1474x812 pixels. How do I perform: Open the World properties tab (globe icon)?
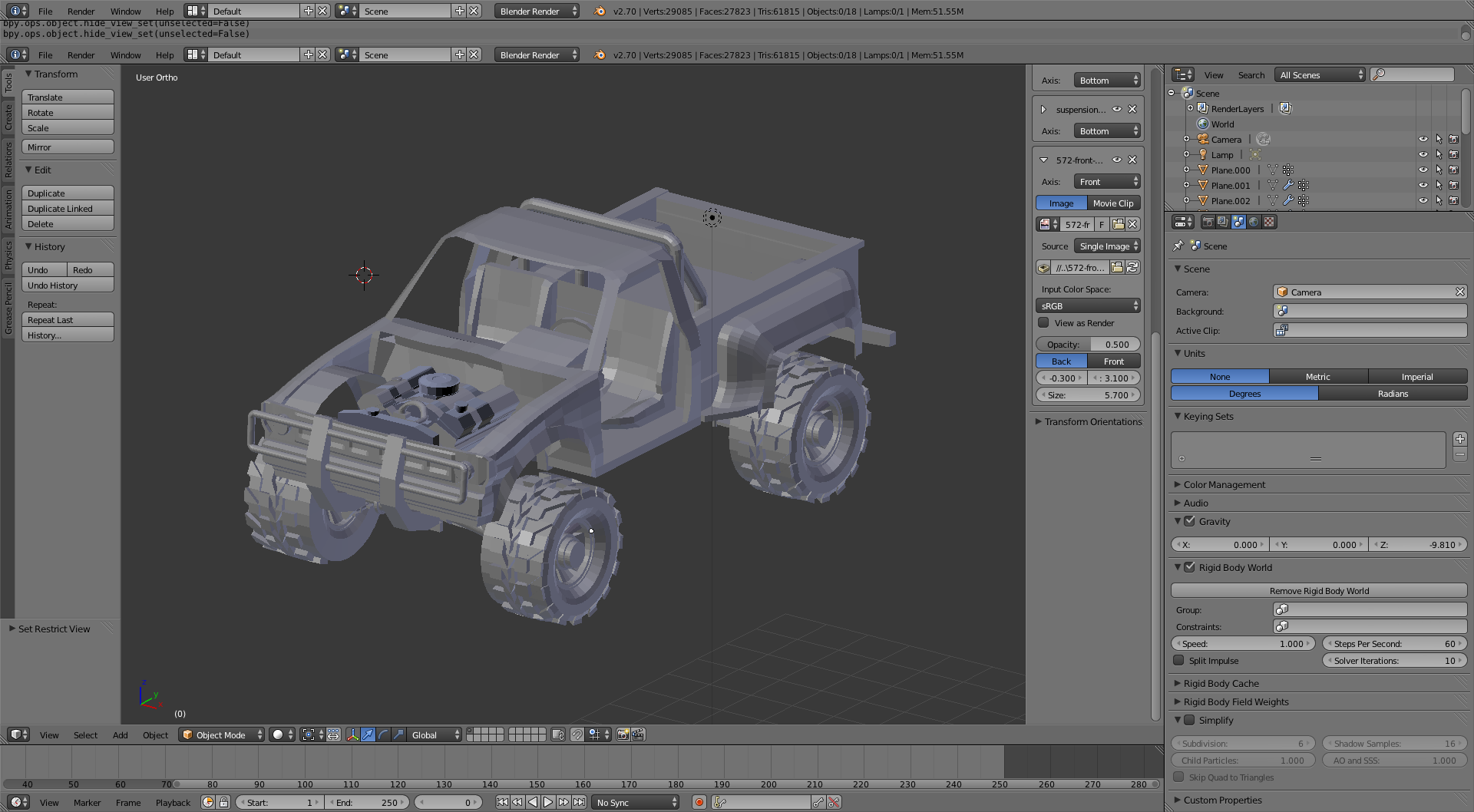pyautogui.click(x=1254, y=222)
